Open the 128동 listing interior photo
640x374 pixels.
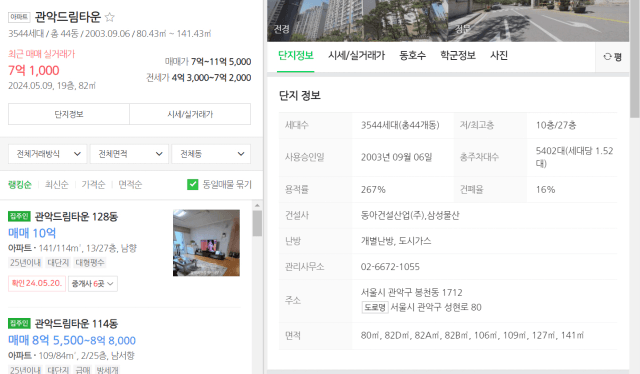point(206,243)
